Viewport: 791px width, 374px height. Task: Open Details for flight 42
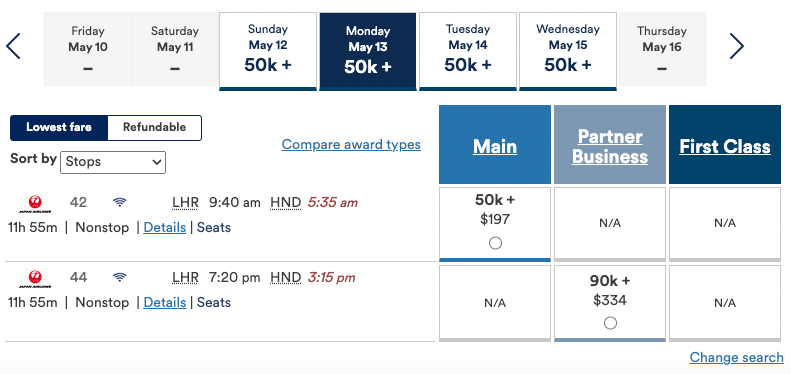165,228
